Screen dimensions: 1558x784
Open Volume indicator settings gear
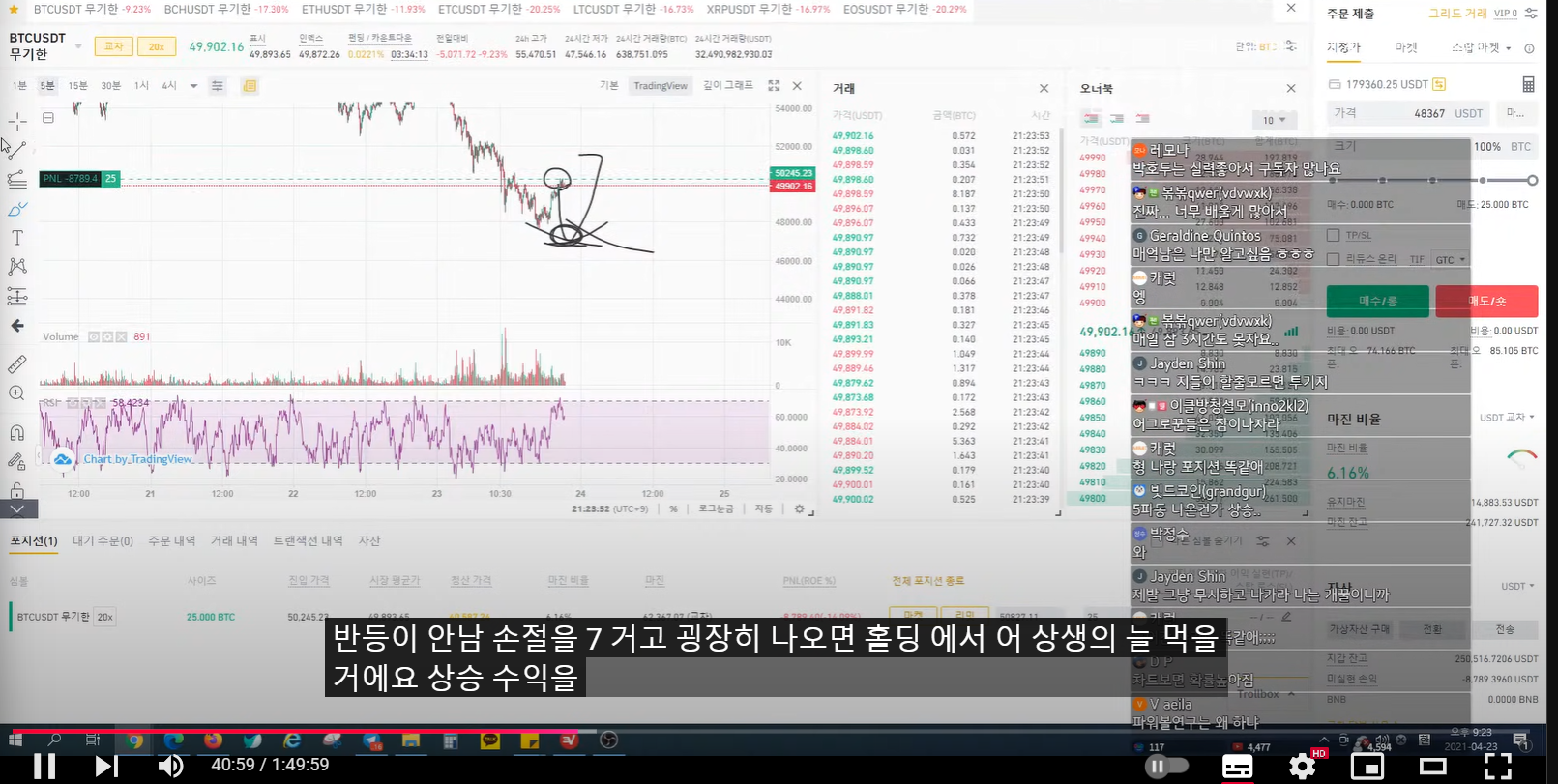coord(107,337)
